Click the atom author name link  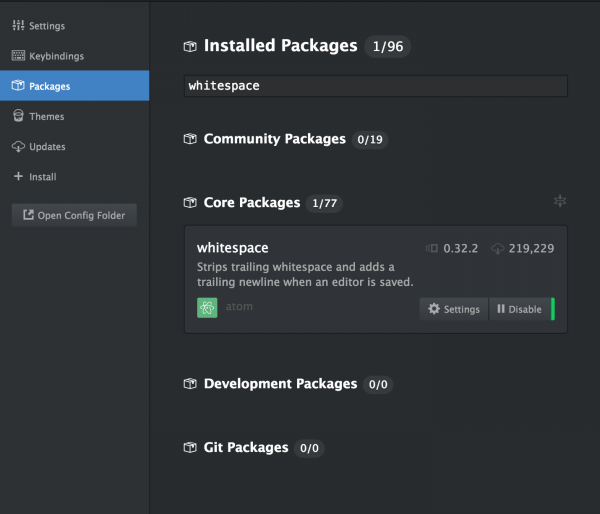tap(238, 307)
